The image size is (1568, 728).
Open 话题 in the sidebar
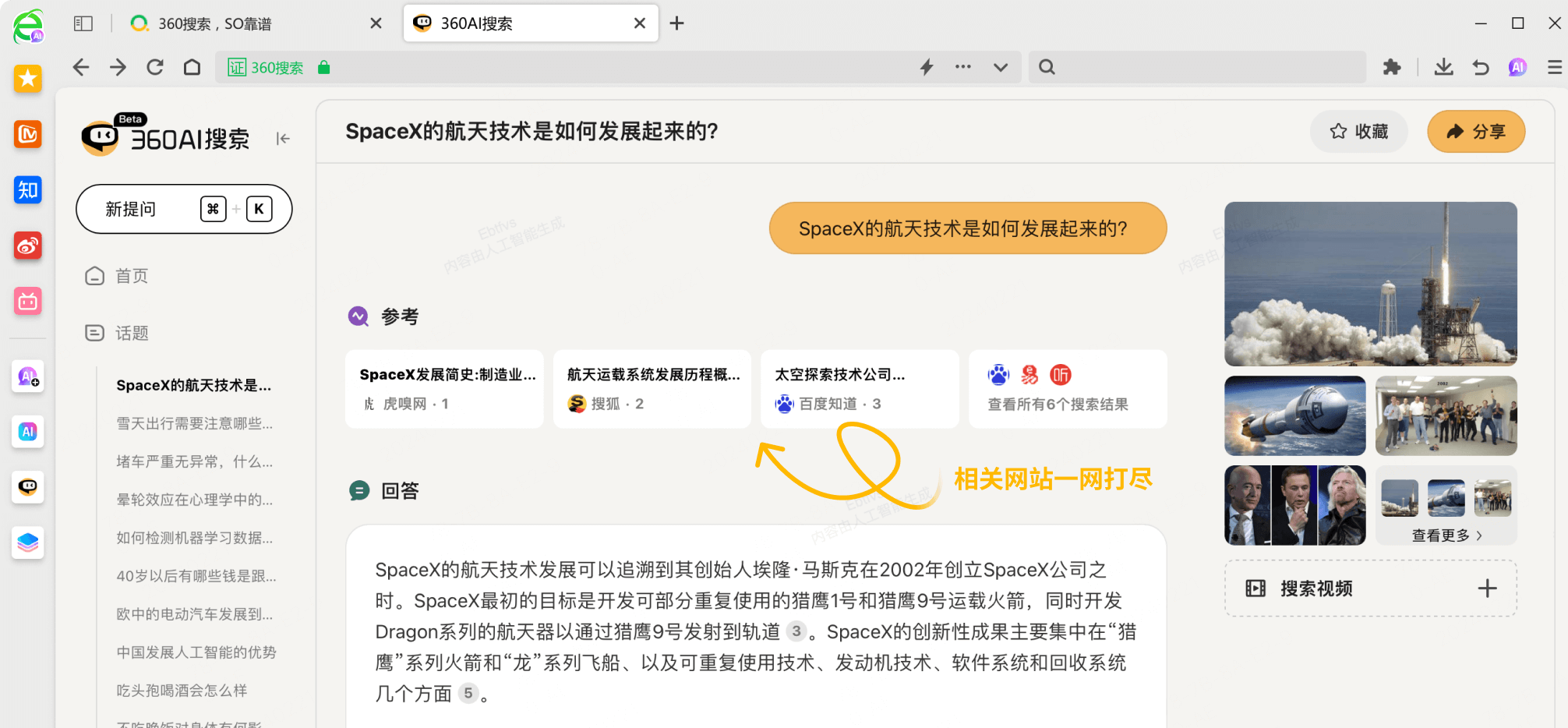(117, 333)
